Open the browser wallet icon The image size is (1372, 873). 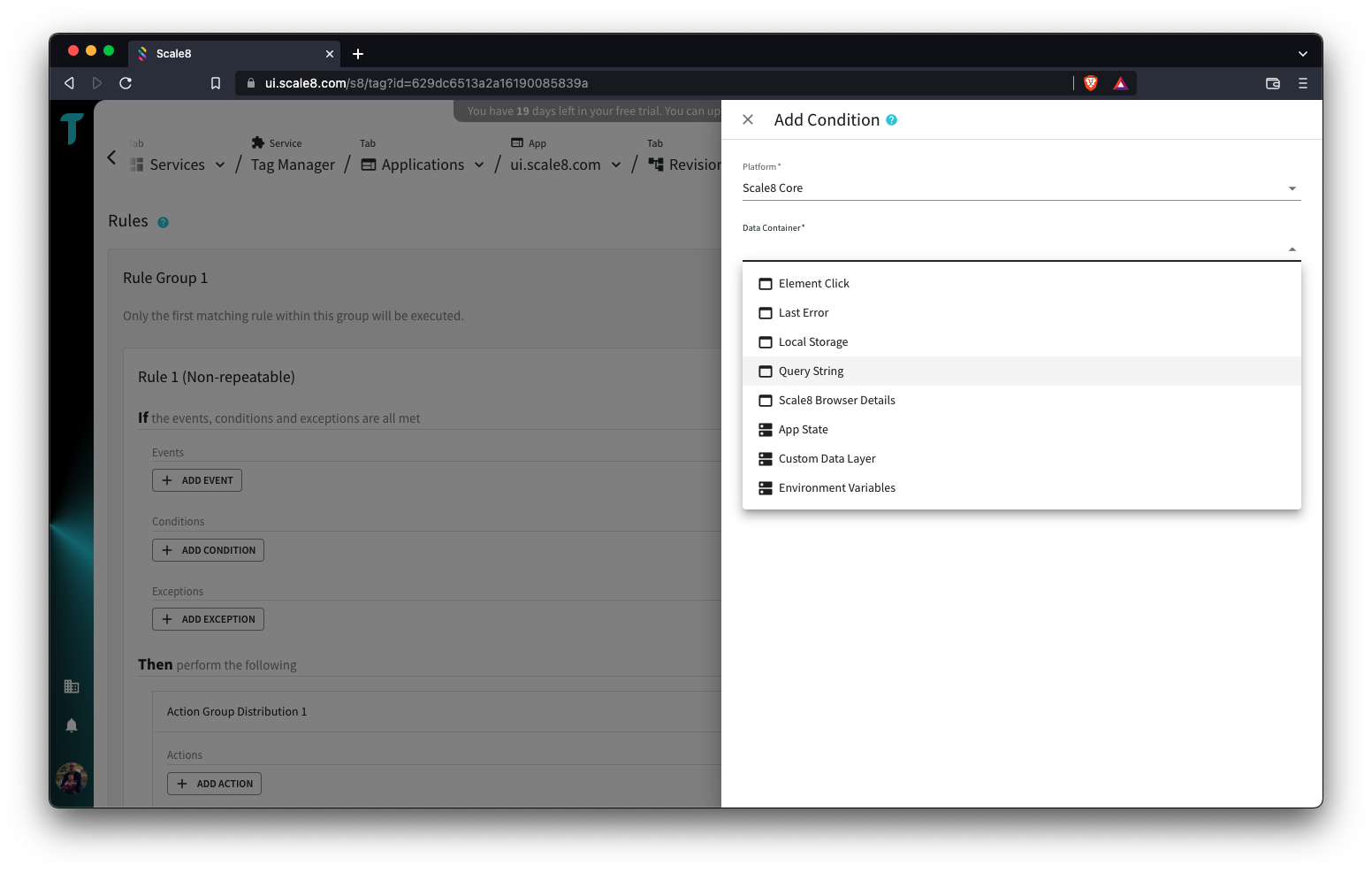pos(1273,83)
